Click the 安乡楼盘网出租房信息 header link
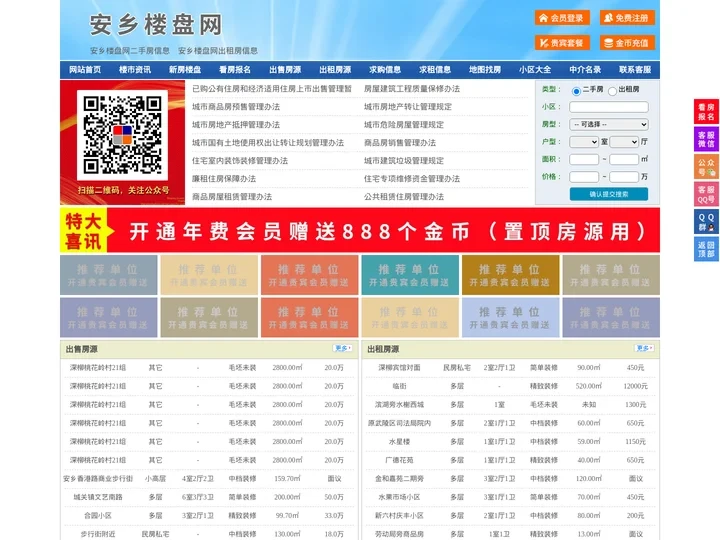Screen dimensions: 720x540 pyautogui.click(x=218, y=51)
